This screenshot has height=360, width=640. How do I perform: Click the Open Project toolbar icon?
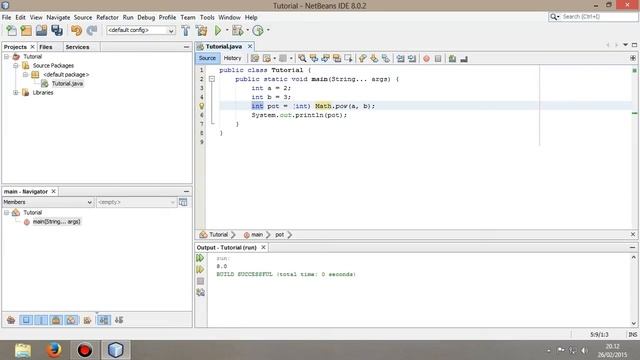pyautogui.click(x=41, y=30)
